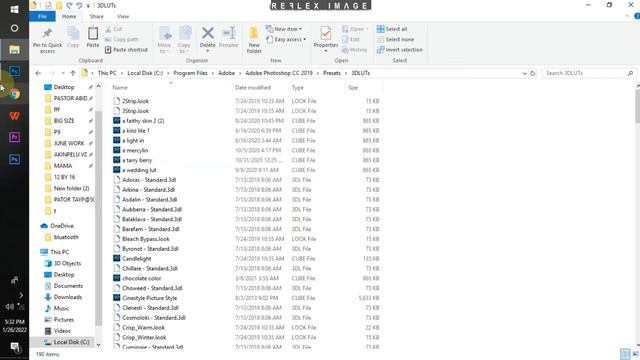Open the Delete dropdown arrow

tap(208, 51)
